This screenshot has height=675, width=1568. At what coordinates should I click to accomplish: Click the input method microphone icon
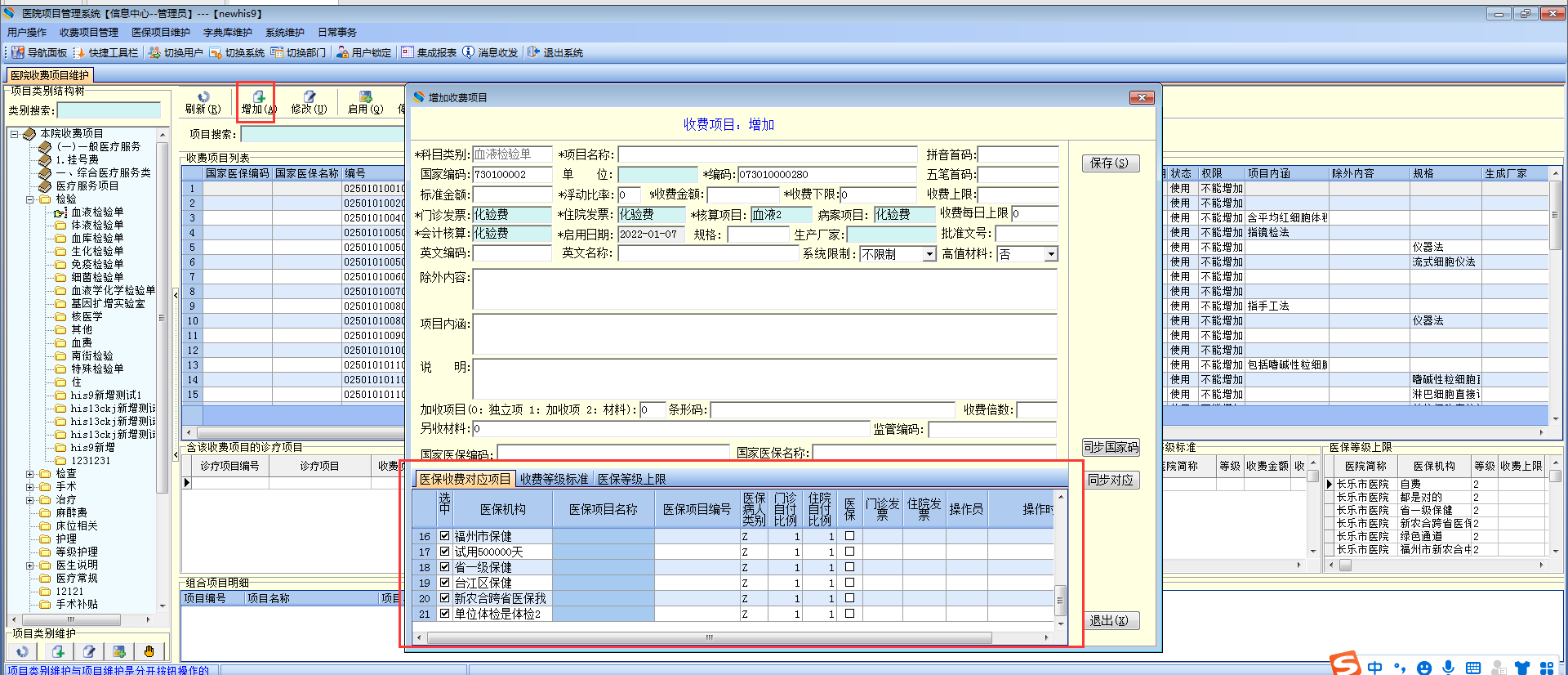click(1448, 668)
